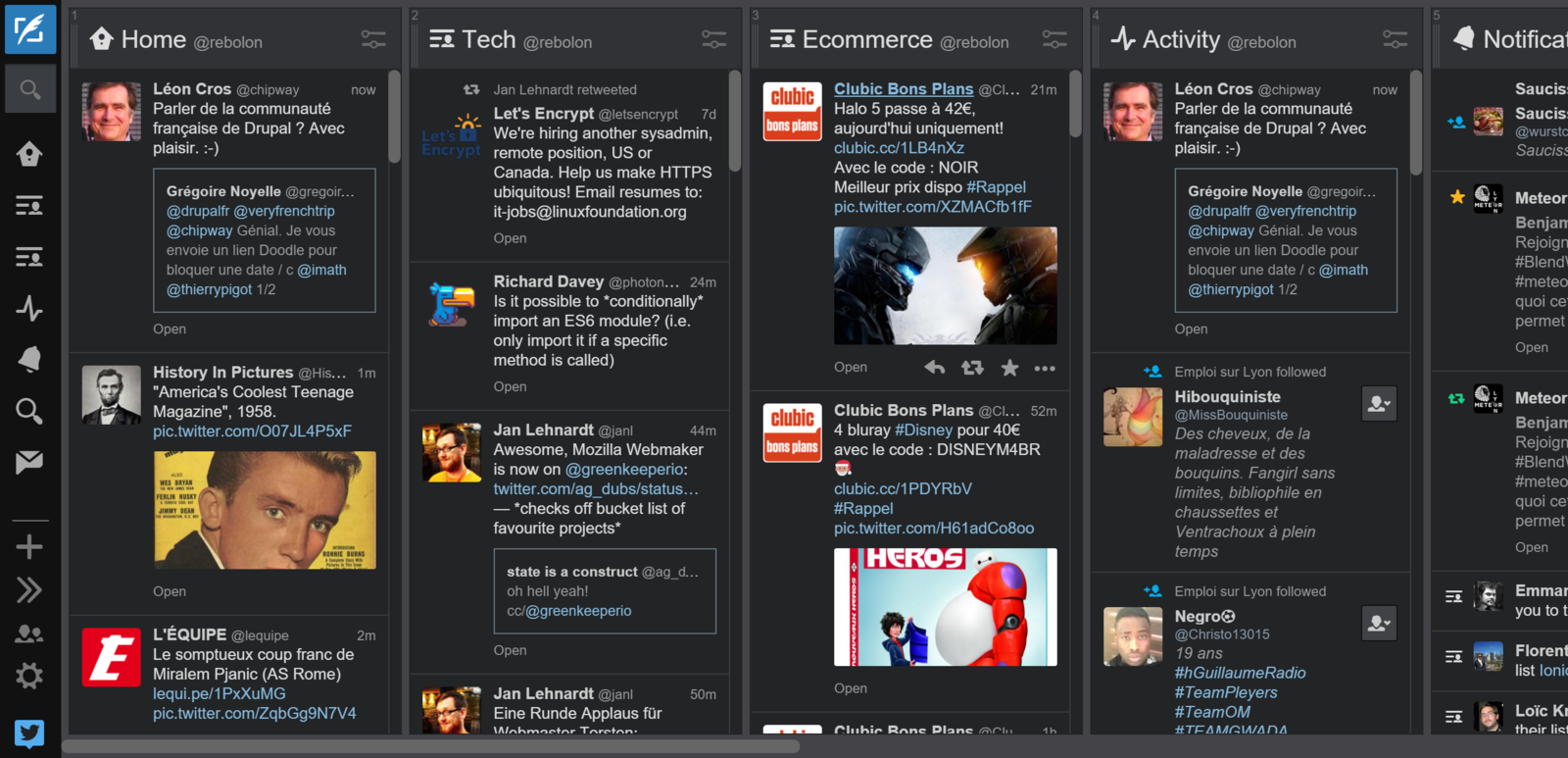
Task: View the Ronnie Burns magazine photo
Action: coord(265,510)
